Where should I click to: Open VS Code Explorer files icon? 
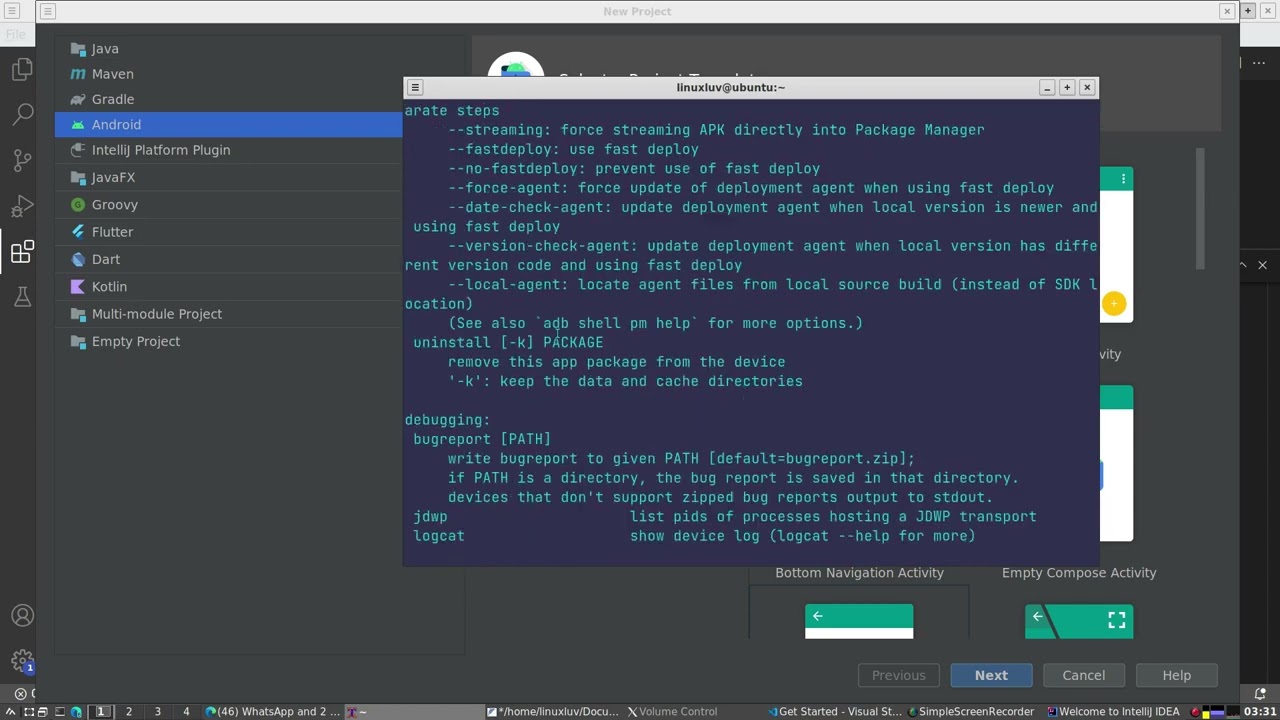[22, 69]
